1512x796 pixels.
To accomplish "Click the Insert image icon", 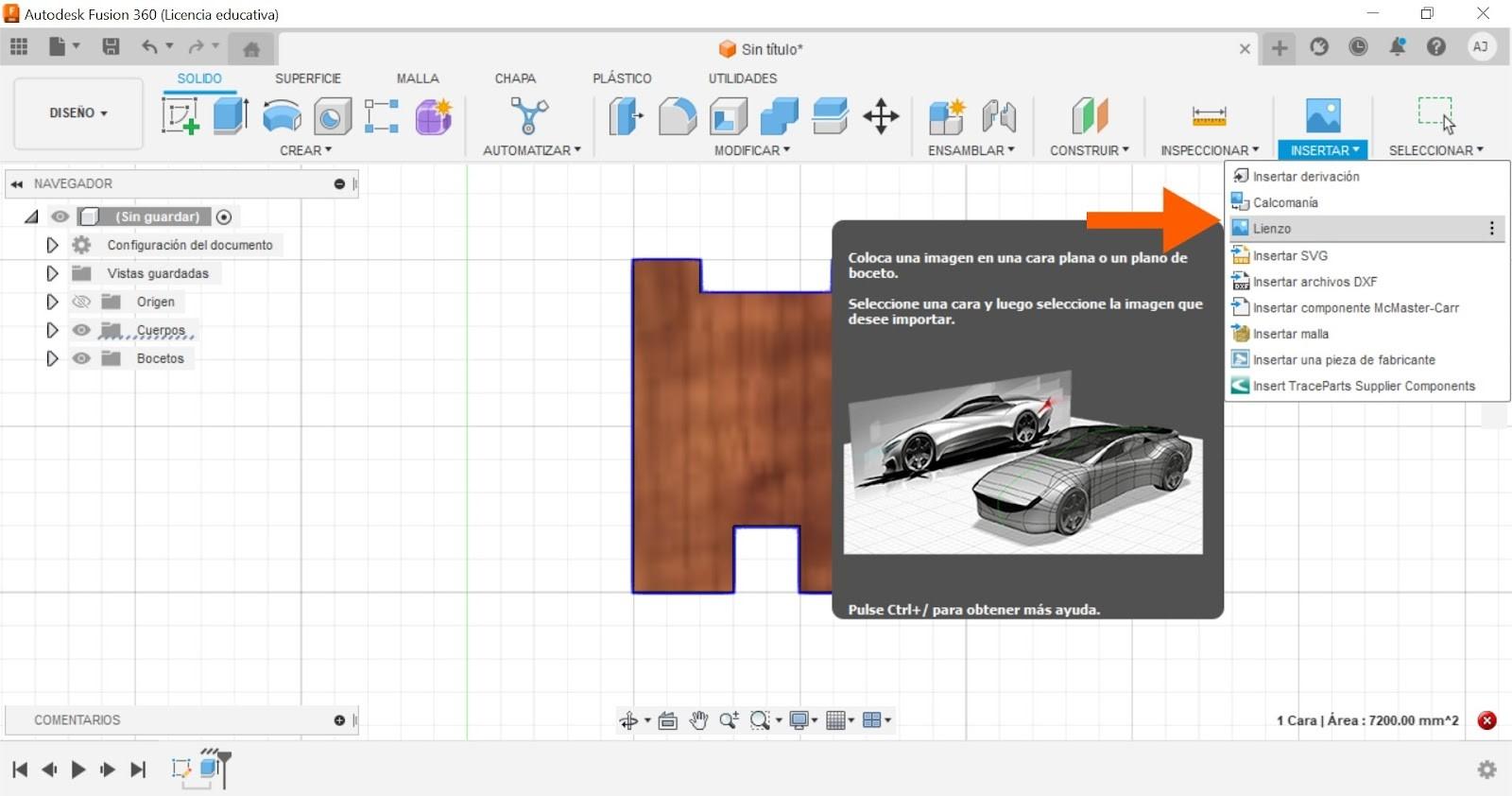I will 1323,115.
